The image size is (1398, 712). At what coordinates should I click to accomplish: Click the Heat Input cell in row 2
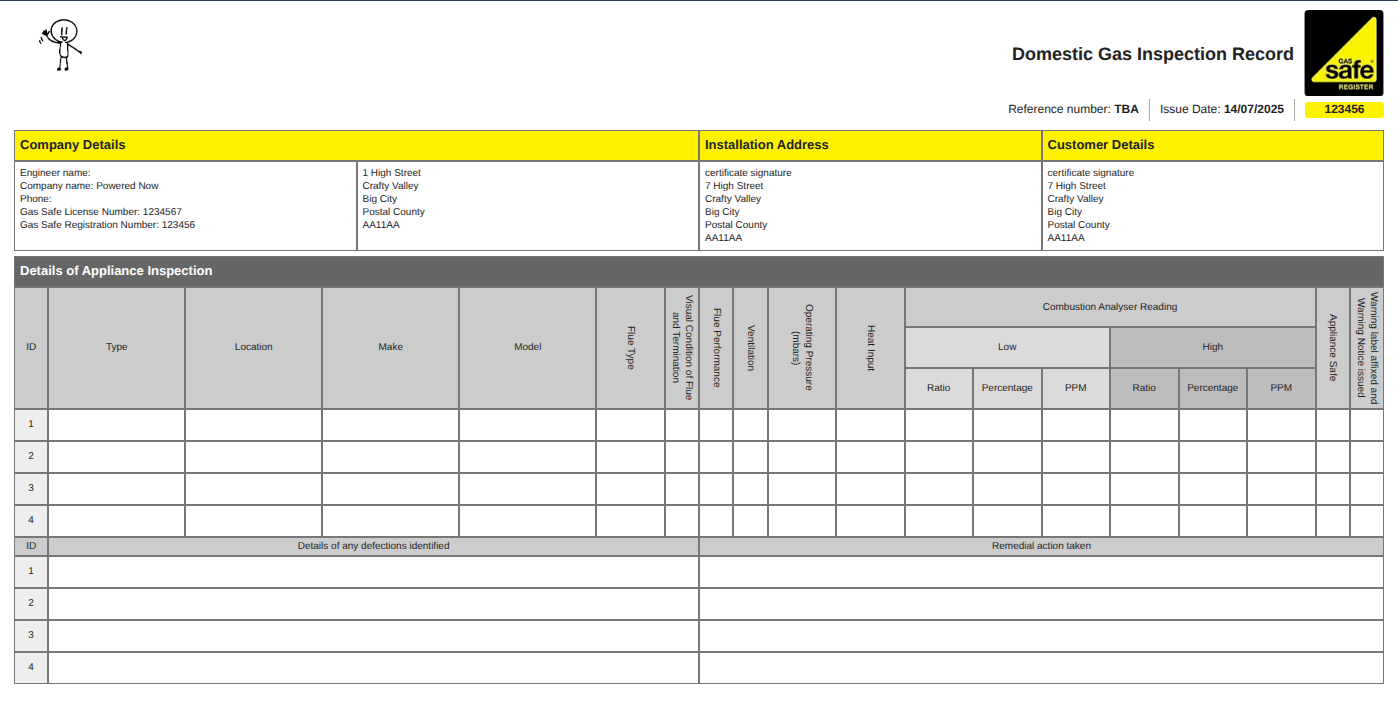click(871, 457)
